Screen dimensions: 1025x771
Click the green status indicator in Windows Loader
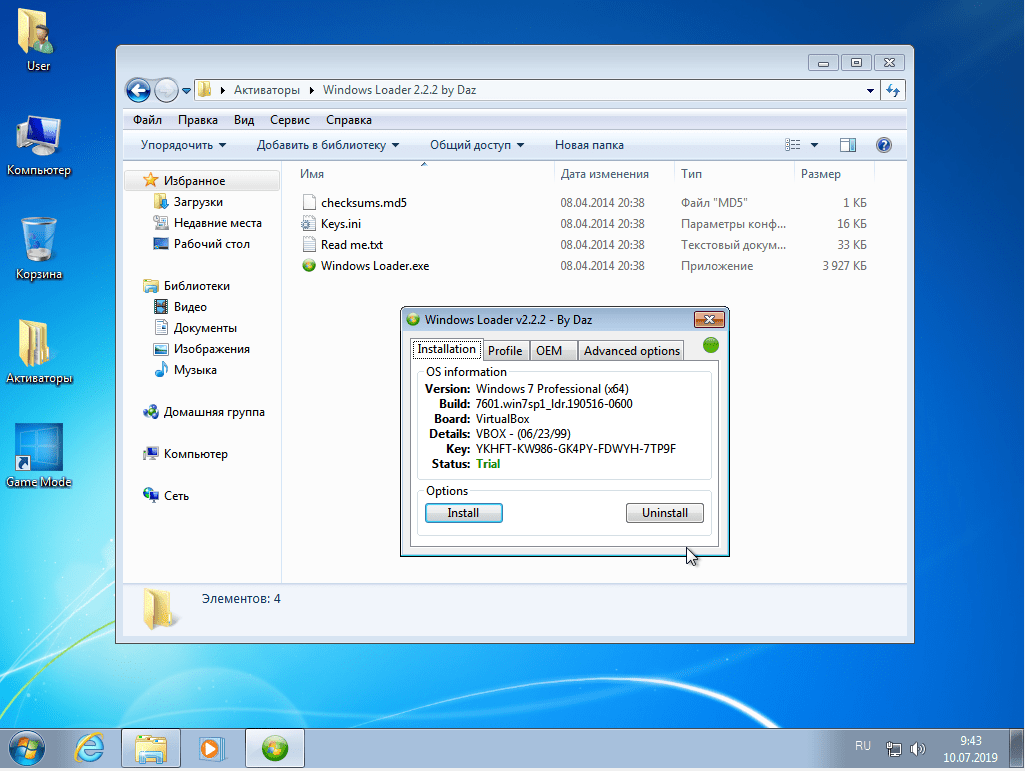click(x=709, y=344)
